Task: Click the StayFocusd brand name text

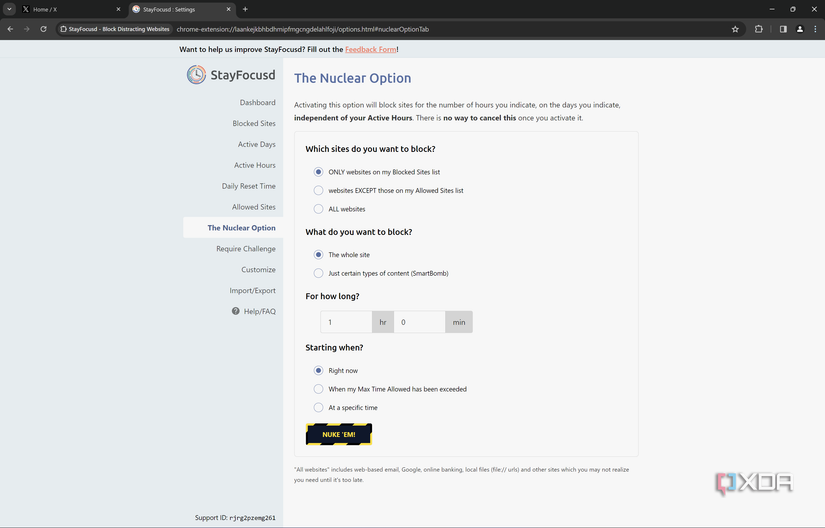Action: click(243, 75)
